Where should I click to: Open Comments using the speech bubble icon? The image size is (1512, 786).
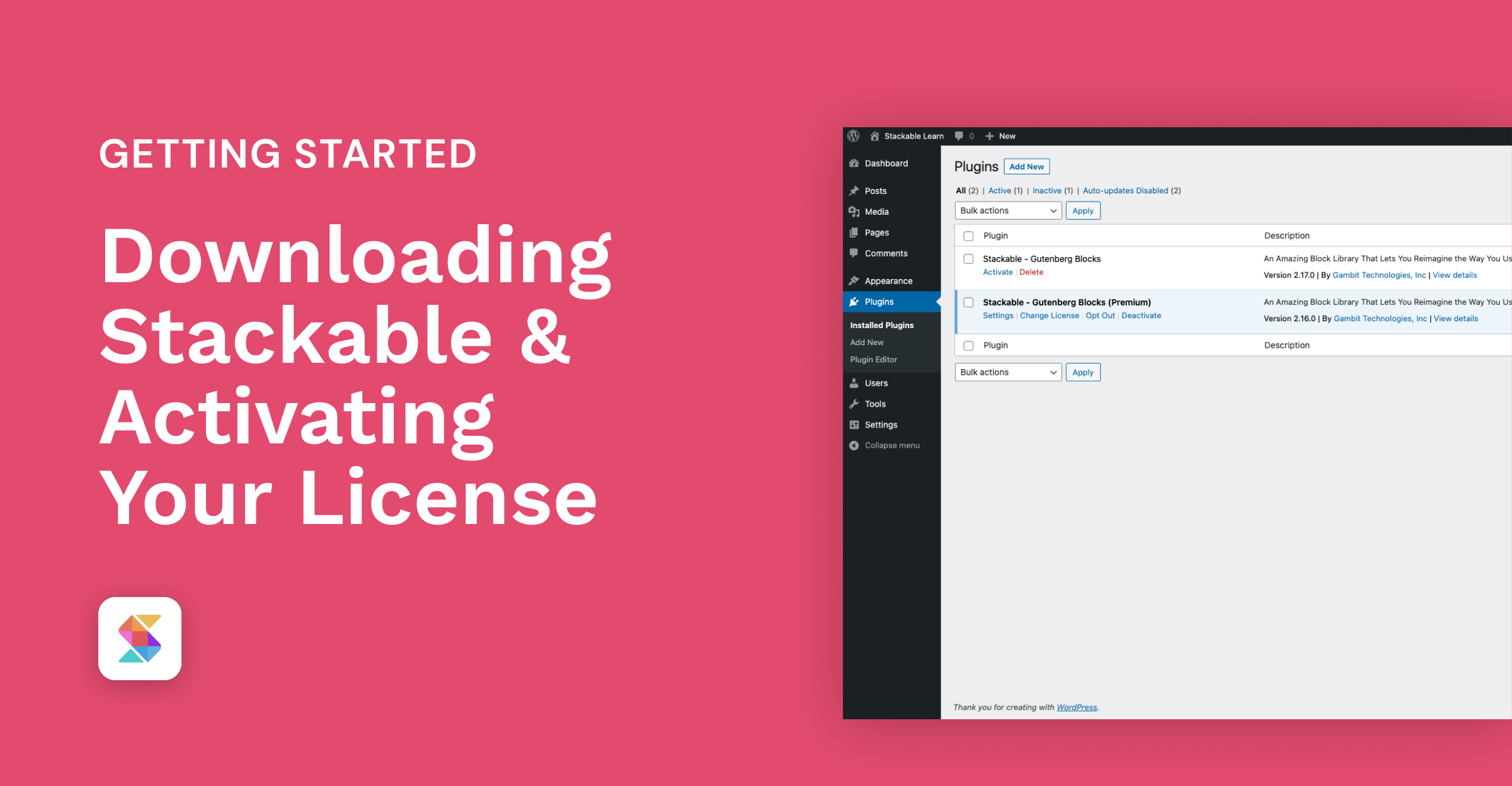[854, 253]
